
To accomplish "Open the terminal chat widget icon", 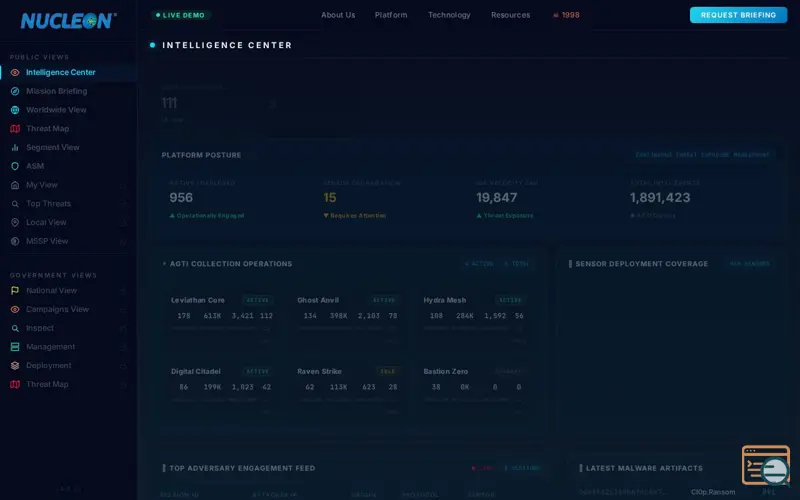I will coord(766,465).
